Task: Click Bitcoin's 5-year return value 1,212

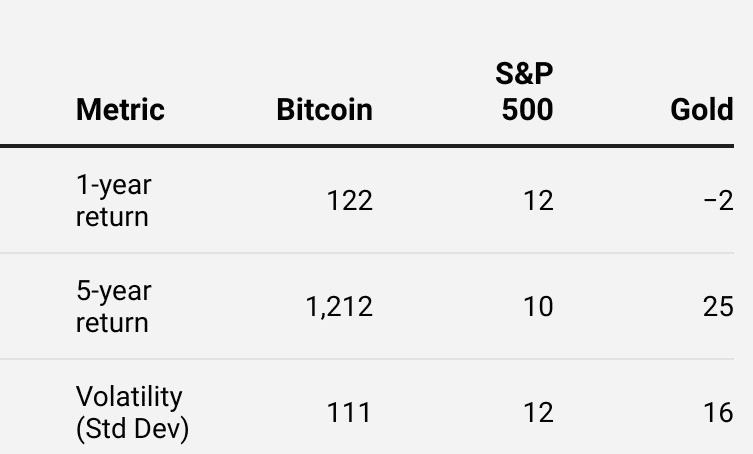Action: click(x=339, y=306)
